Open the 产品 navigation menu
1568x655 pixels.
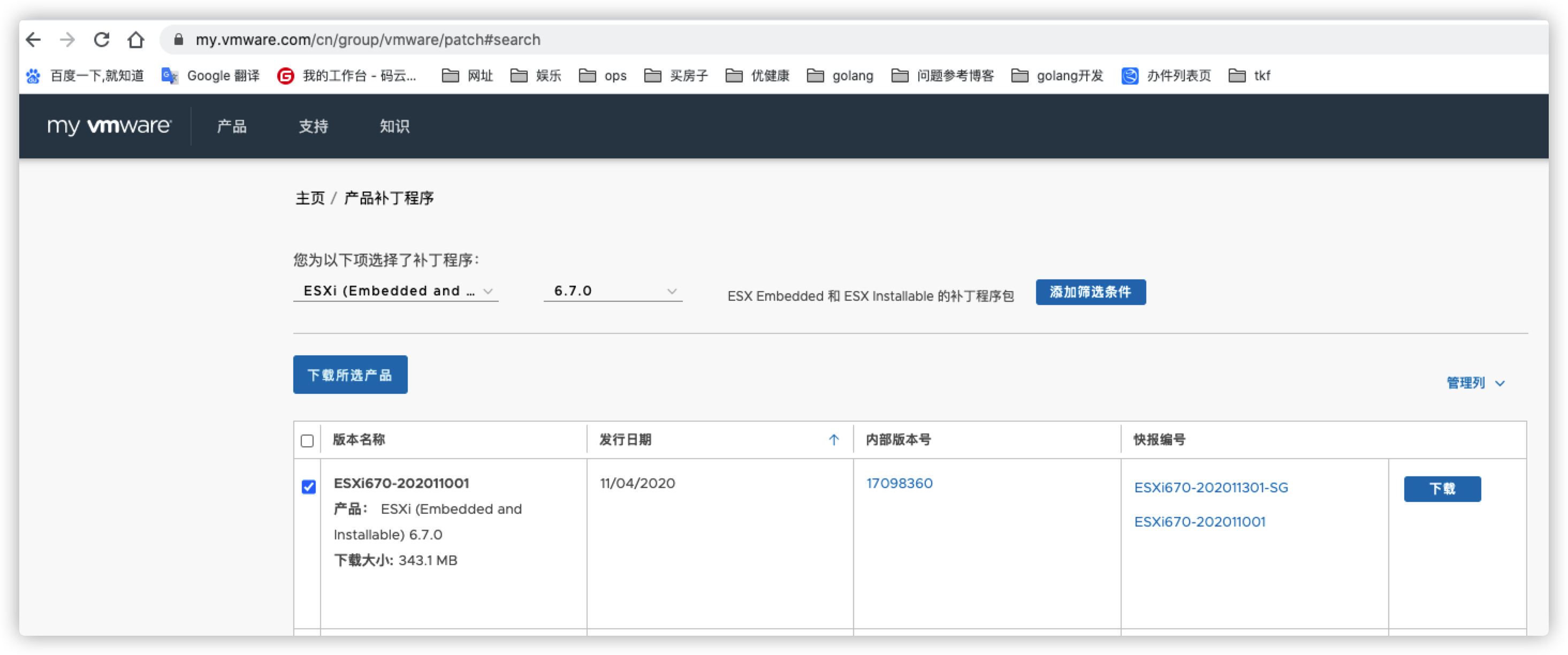click(232, 126)
